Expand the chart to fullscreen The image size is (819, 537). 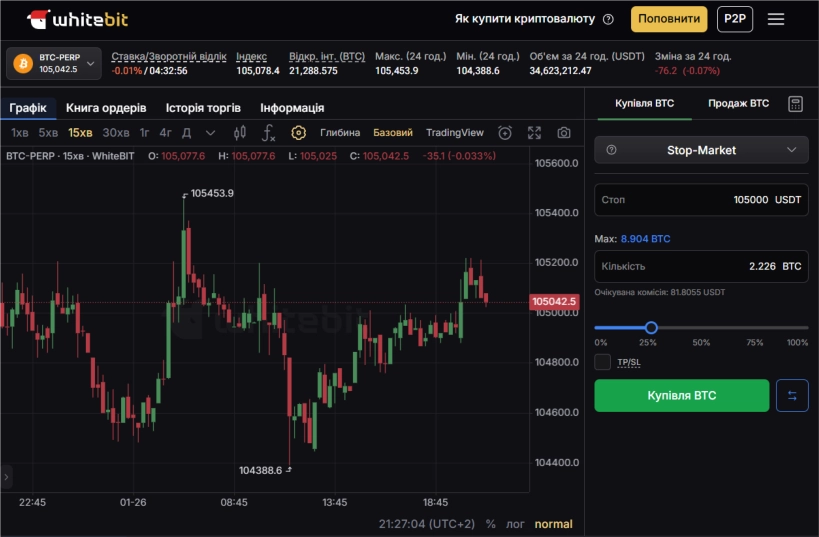(x=534, y=133)
